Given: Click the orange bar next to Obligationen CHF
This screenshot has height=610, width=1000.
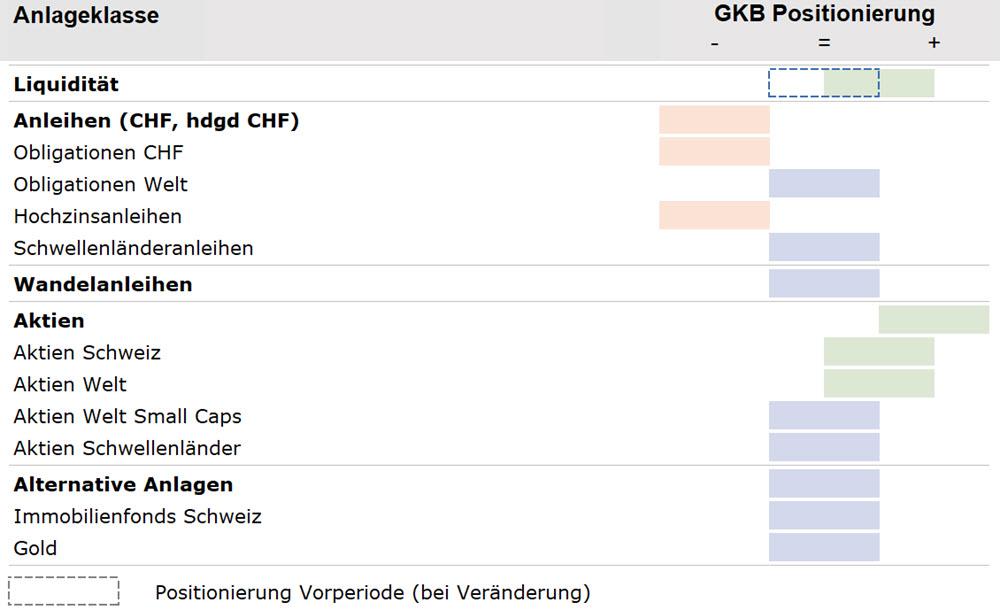Looking at the screenshot, I should click(x=714, y=151).
